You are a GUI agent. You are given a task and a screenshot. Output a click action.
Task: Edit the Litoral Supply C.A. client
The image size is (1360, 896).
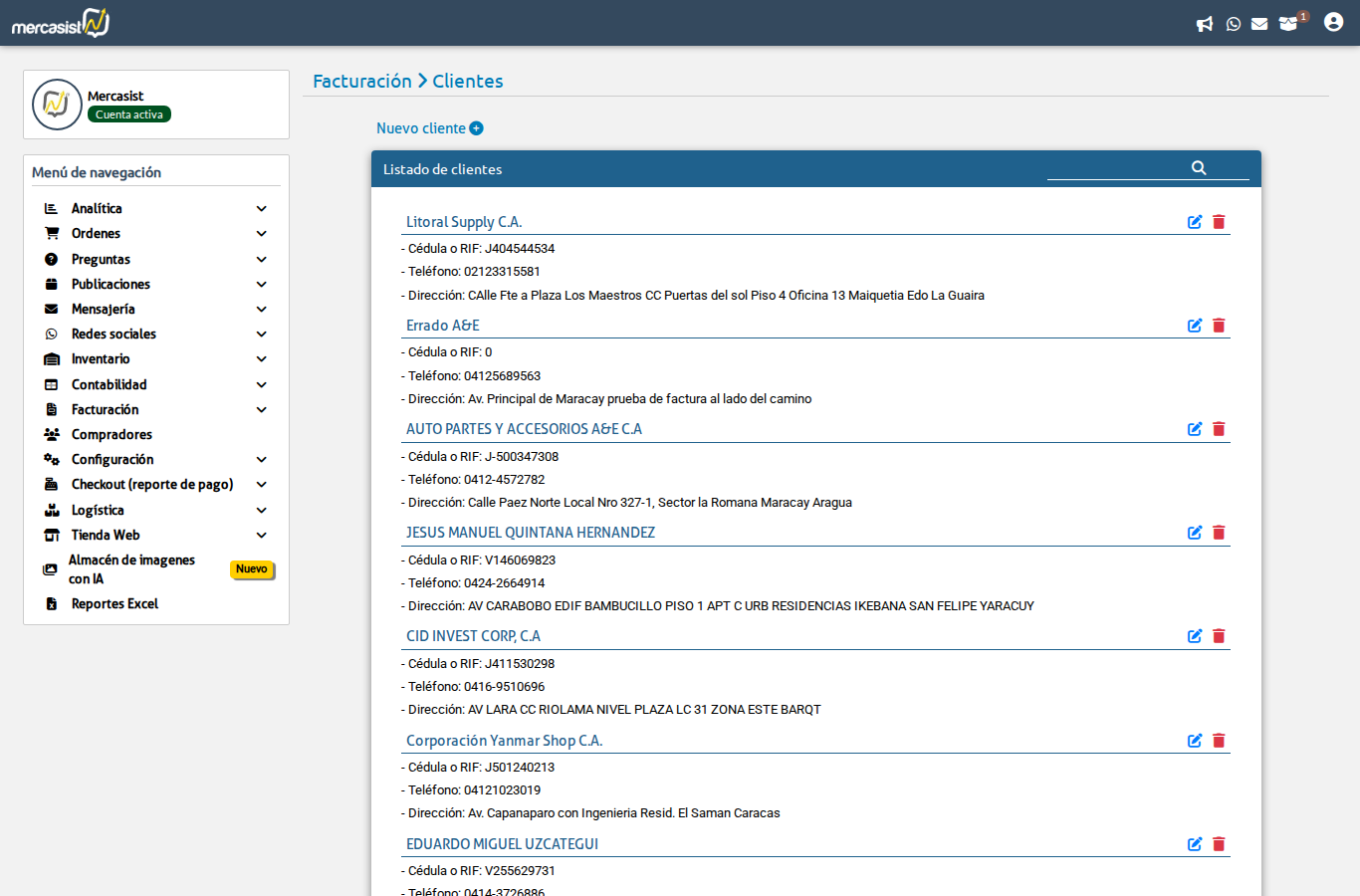pos(1195,222)
